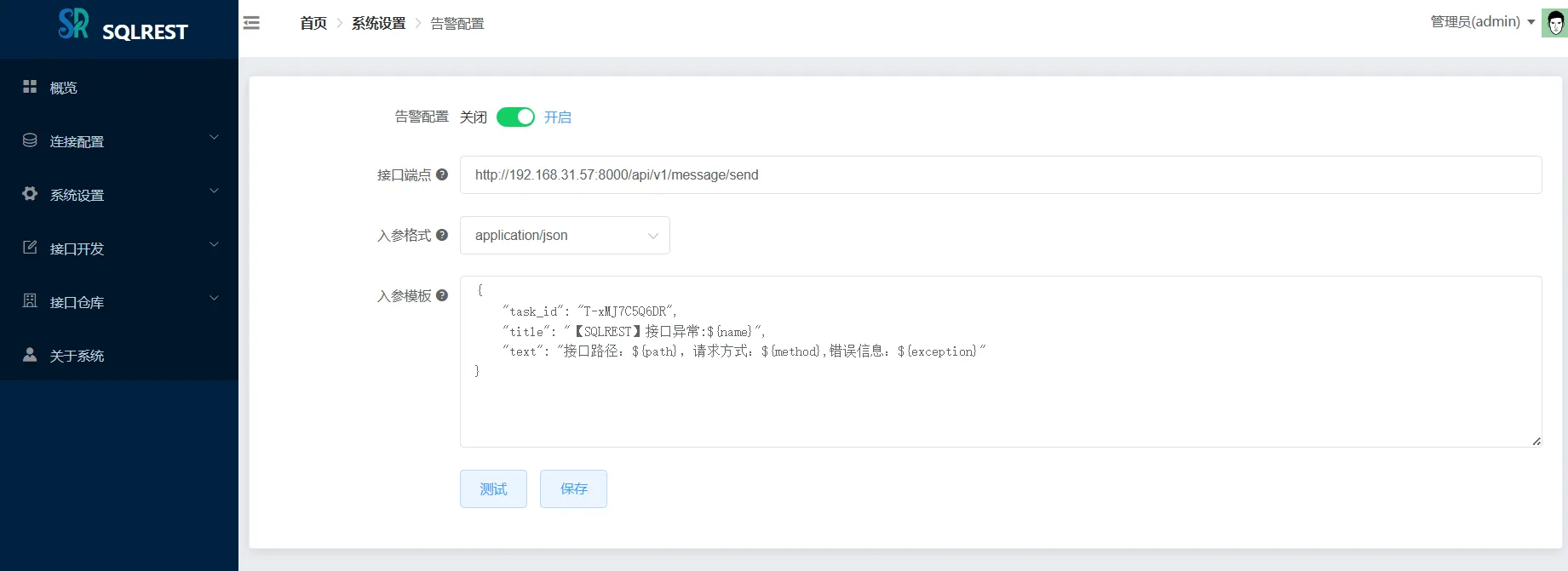Click the 接口开发 edit icon
The image size is (1568, 571).
[x=30, y=248]
